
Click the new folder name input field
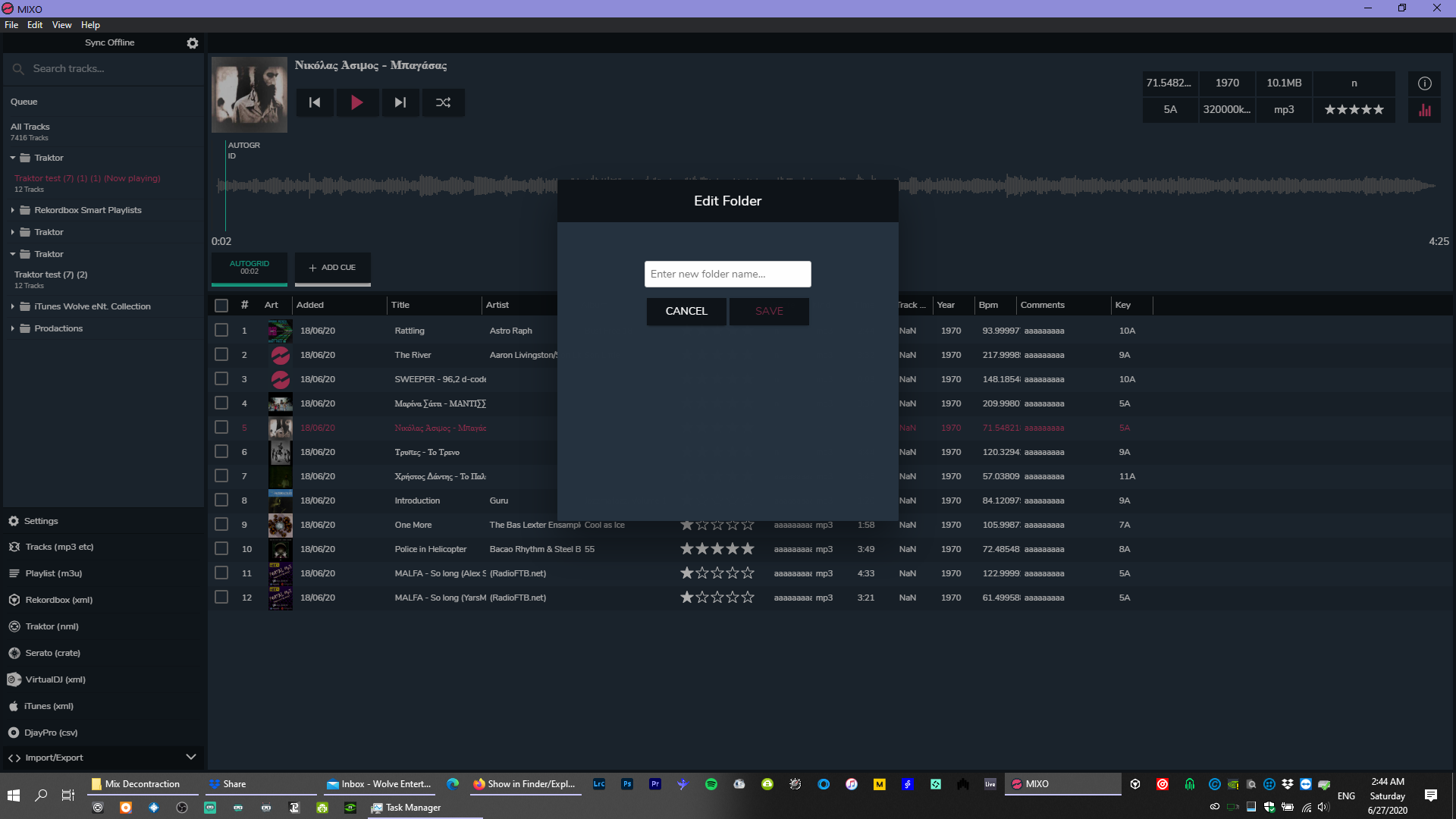pyautogui.click(x=728, y=274)
